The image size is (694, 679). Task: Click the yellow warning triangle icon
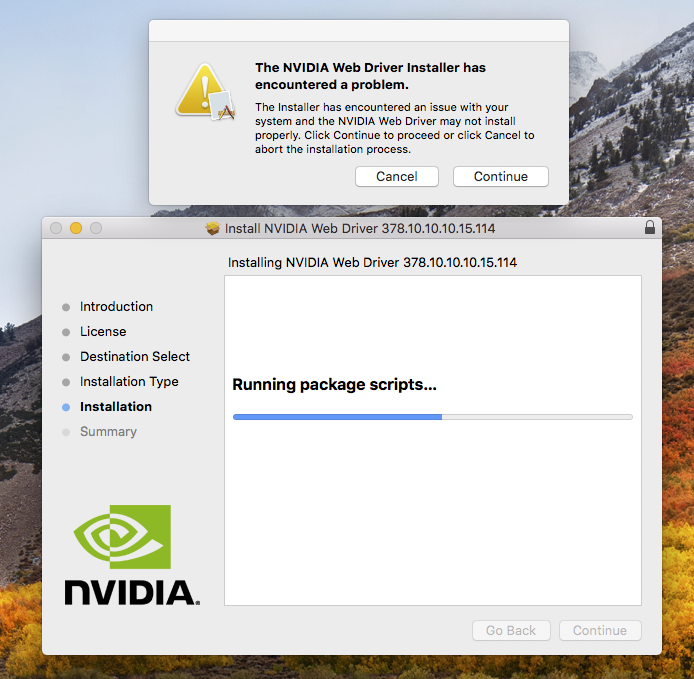(x=205, y=92)
